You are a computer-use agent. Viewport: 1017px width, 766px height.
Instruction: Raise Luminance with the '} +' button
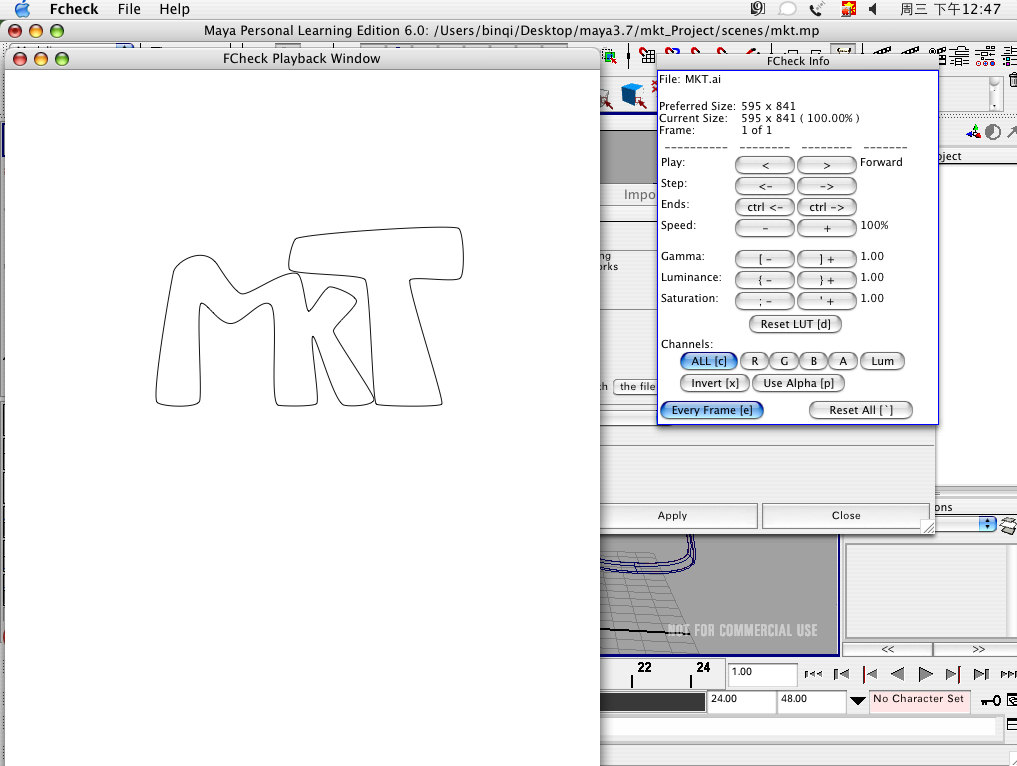(826, 280)
